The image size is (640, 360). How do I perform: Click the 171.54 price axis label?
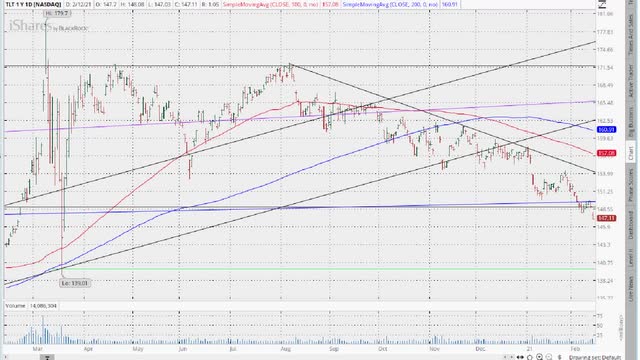pyautogui.click(x=605, y=68)
